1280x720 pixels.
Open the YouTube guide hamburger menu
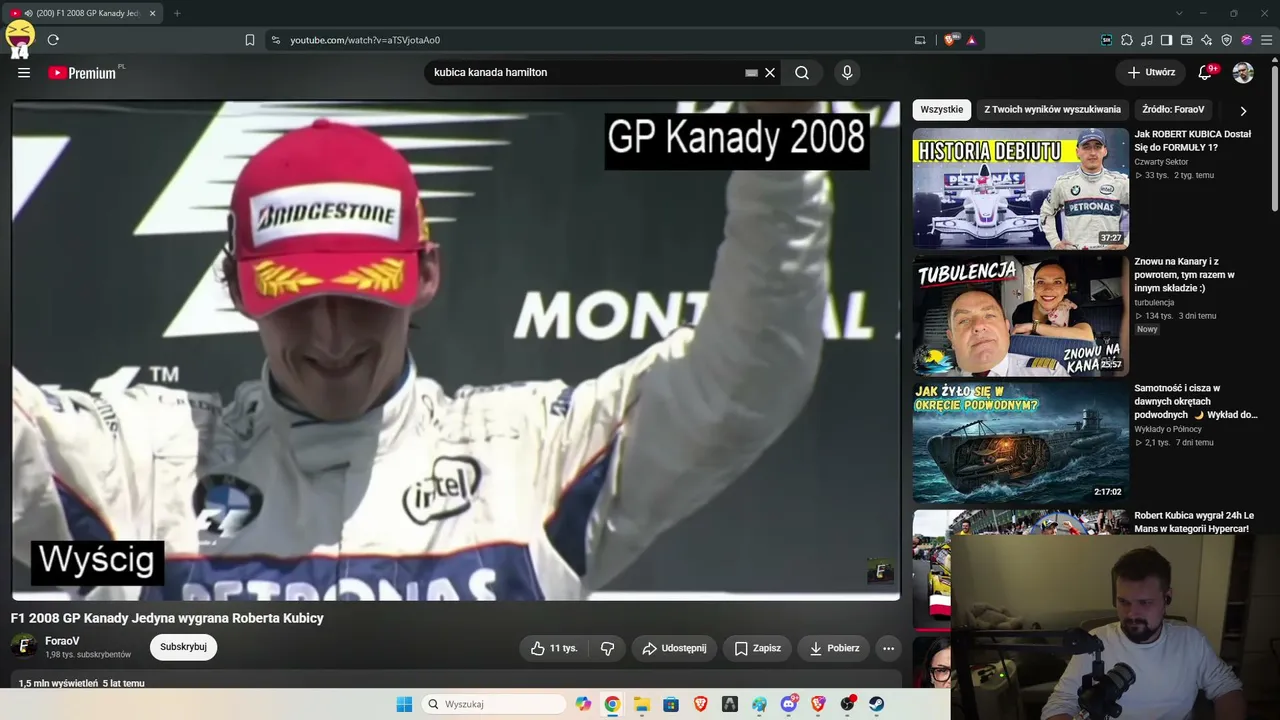pos(24,72)
